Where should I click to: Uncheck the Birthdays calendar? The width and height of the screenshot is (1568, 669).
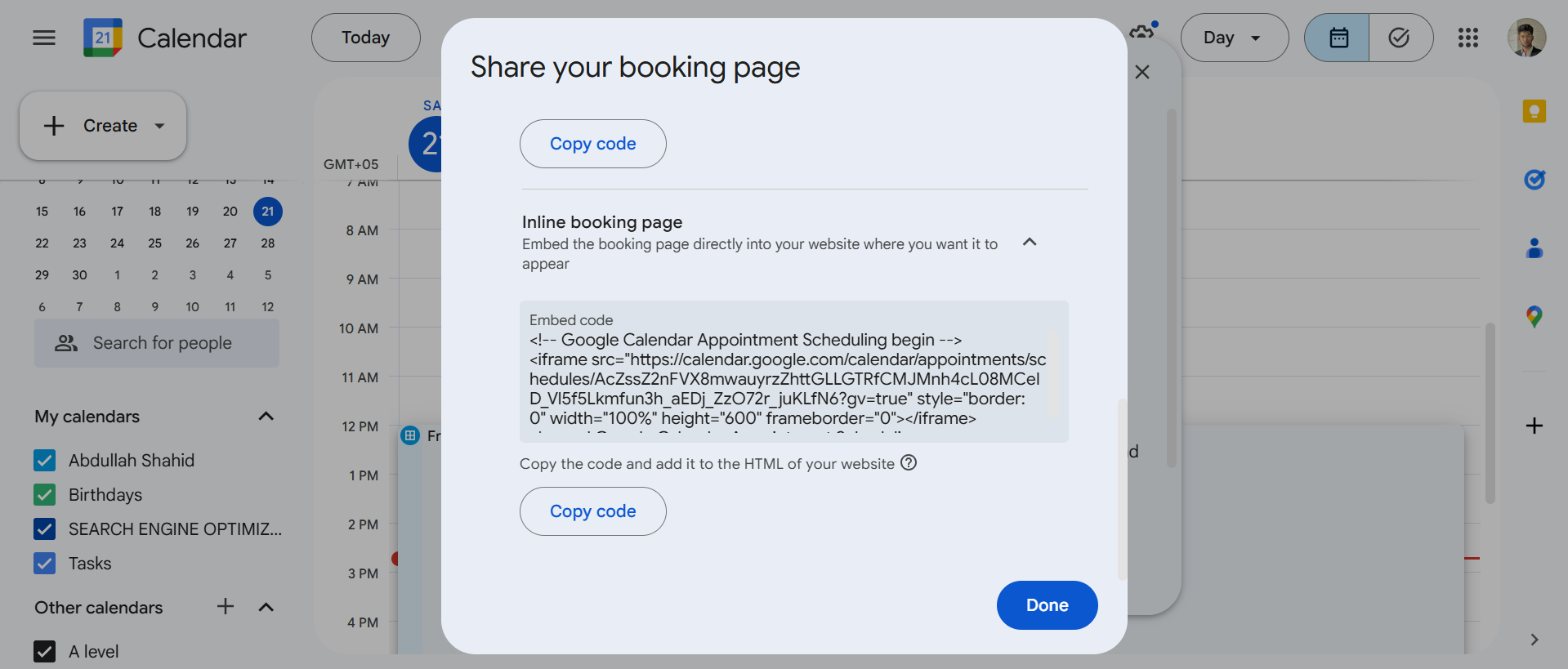coord(45,495)
